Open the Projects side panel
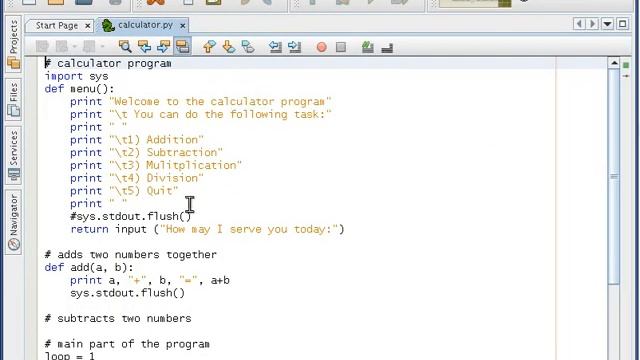The width and height of the screenshot is (640, 360). coord(13,43)
